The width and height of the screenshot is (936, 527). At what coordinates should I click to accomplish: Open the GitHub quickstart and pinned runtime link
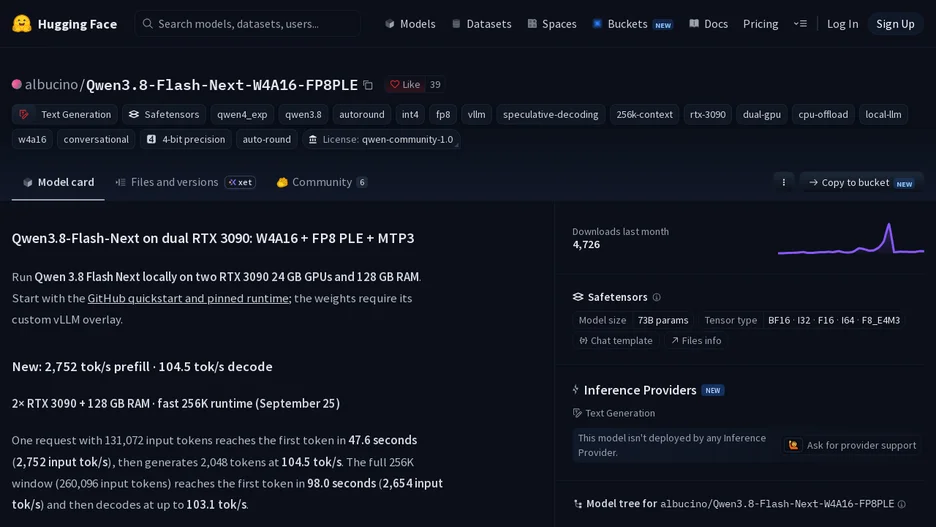[188, 298]
